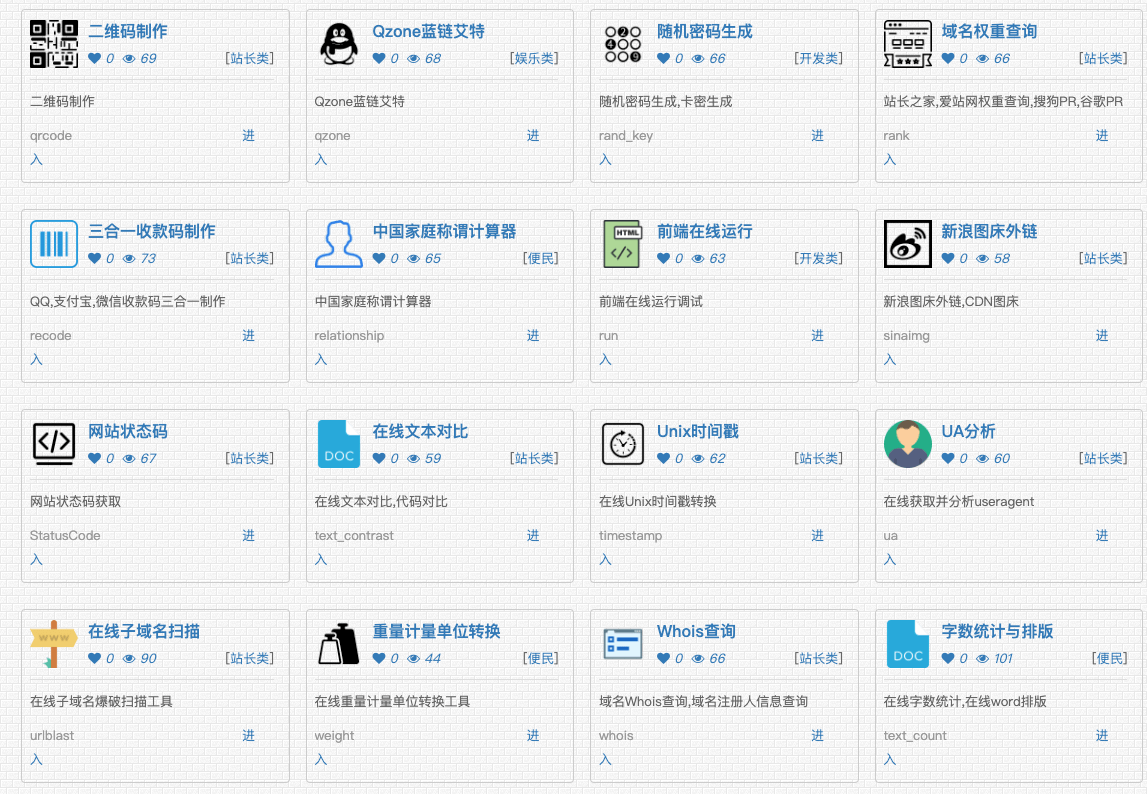Click the Weibo icon for 新浪图床外链
Viewport: 1147px width, 794px height.
(x=907, y=244)
